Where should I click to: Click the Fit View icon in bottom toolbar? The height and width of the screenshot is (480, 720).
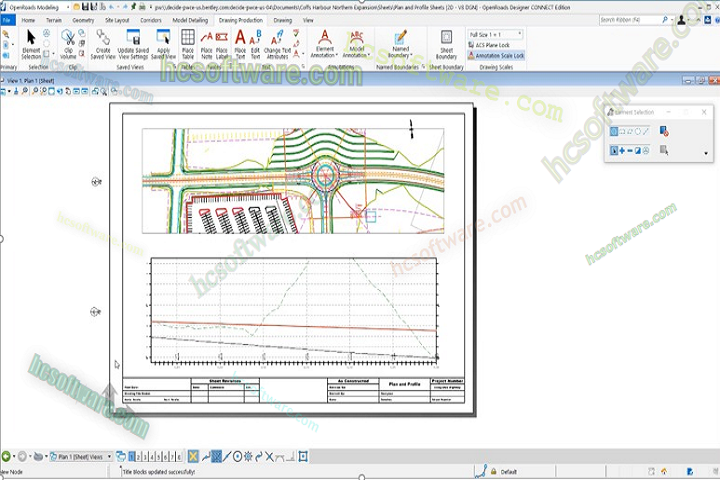(303, 457)
